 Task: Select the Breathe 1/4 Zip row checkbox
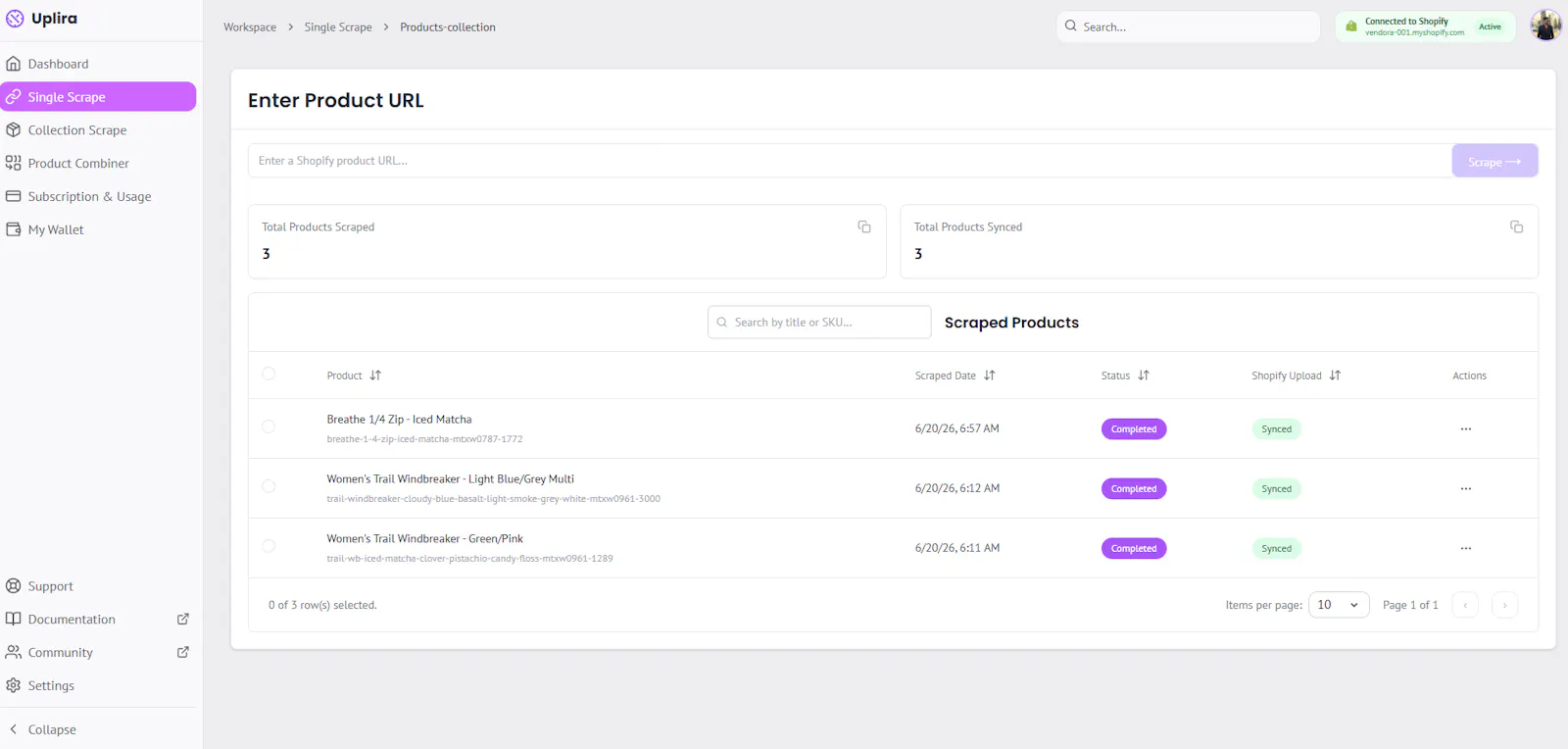(x=269, y=426)
